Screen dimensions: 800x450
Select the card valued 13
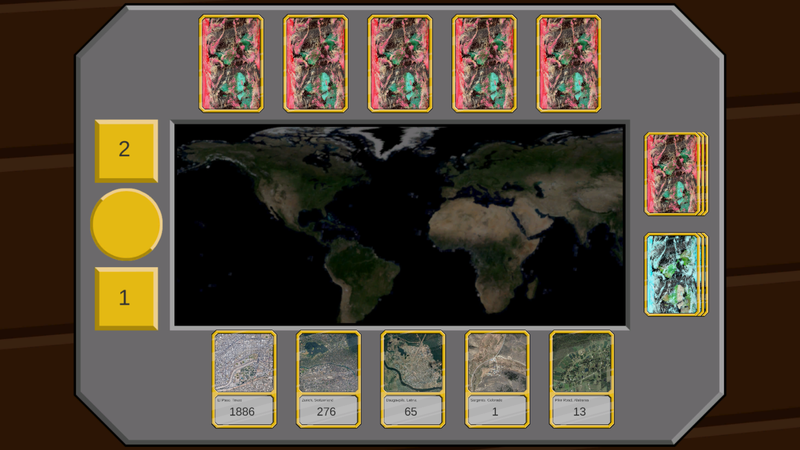coord(581,379)
